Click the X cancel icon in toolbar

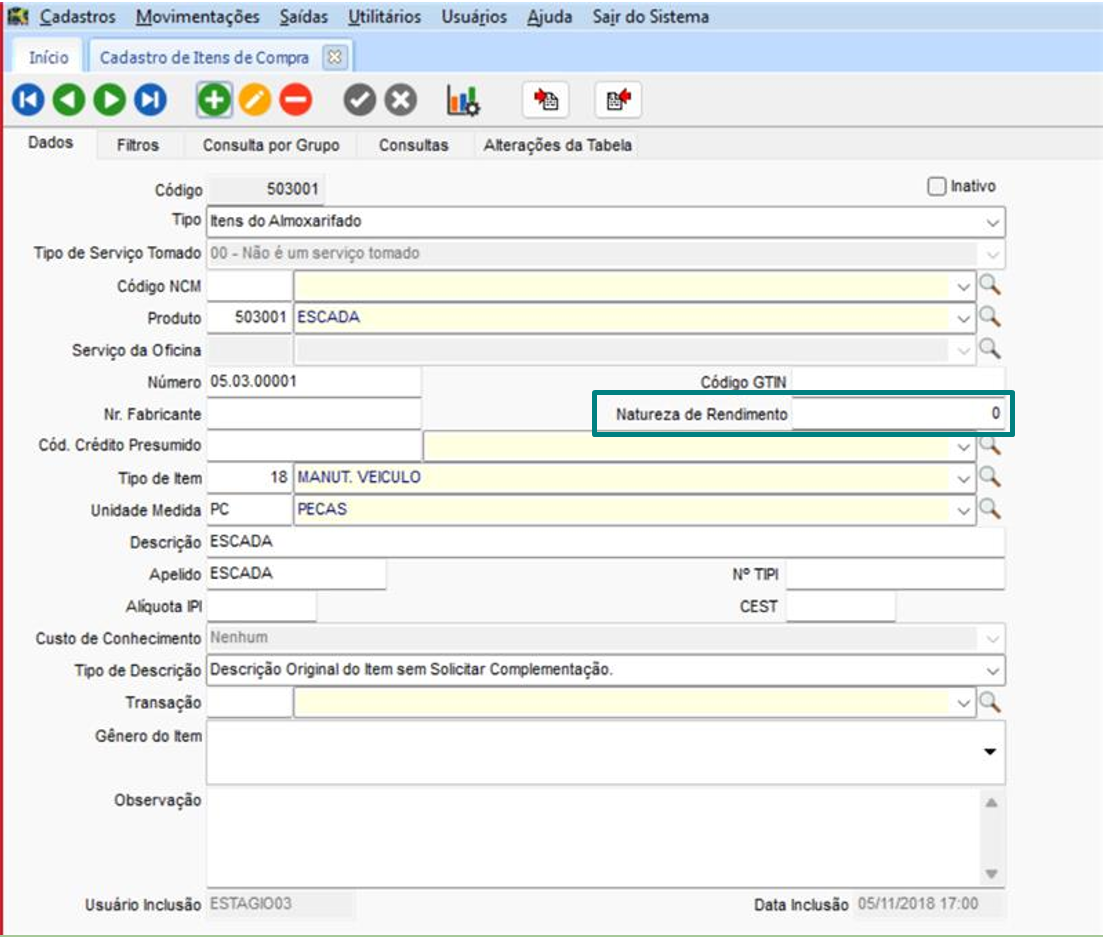pos(400,100)
